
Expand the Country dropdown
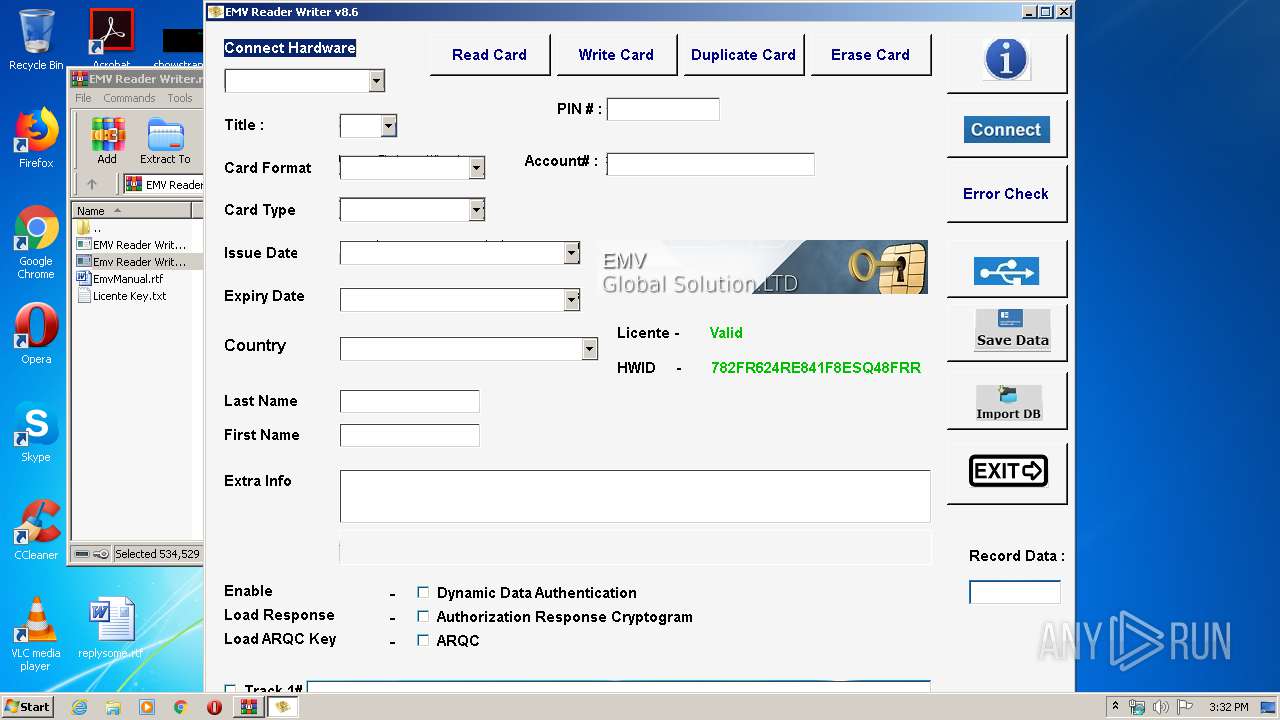click(590, 348)
